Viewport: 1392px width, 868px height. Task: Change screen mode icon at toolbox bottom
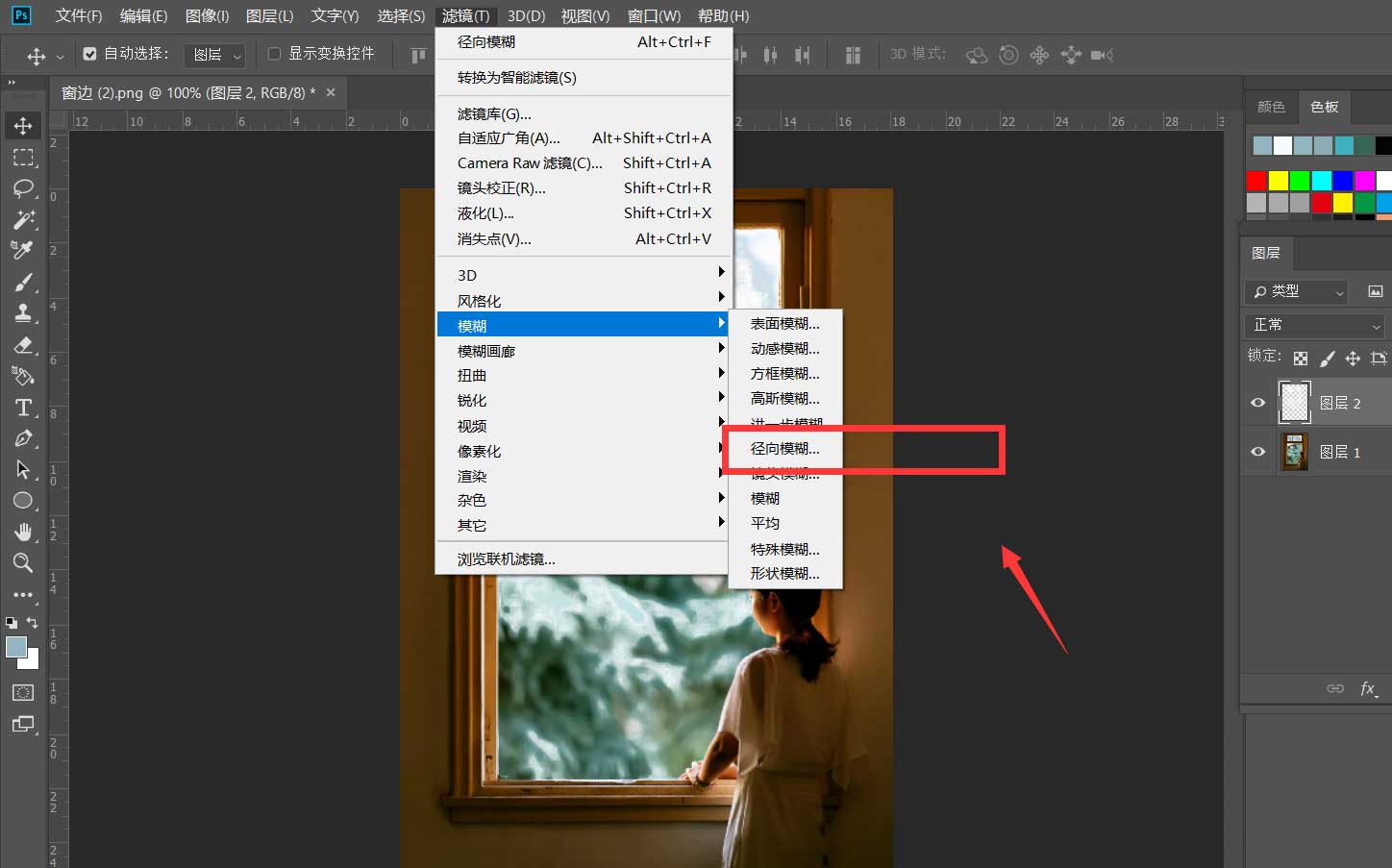click(x=23, y=724)
